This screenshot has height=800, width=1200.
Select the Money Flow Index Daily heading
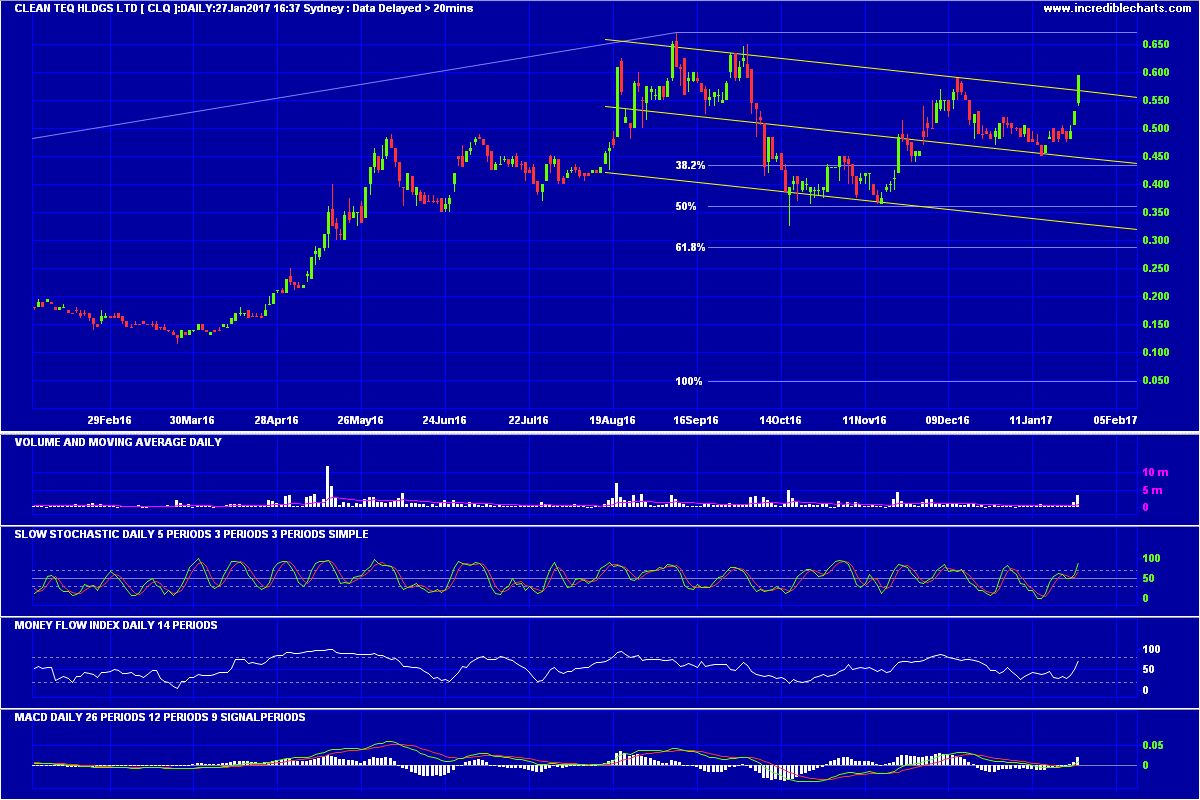point(116,626)
